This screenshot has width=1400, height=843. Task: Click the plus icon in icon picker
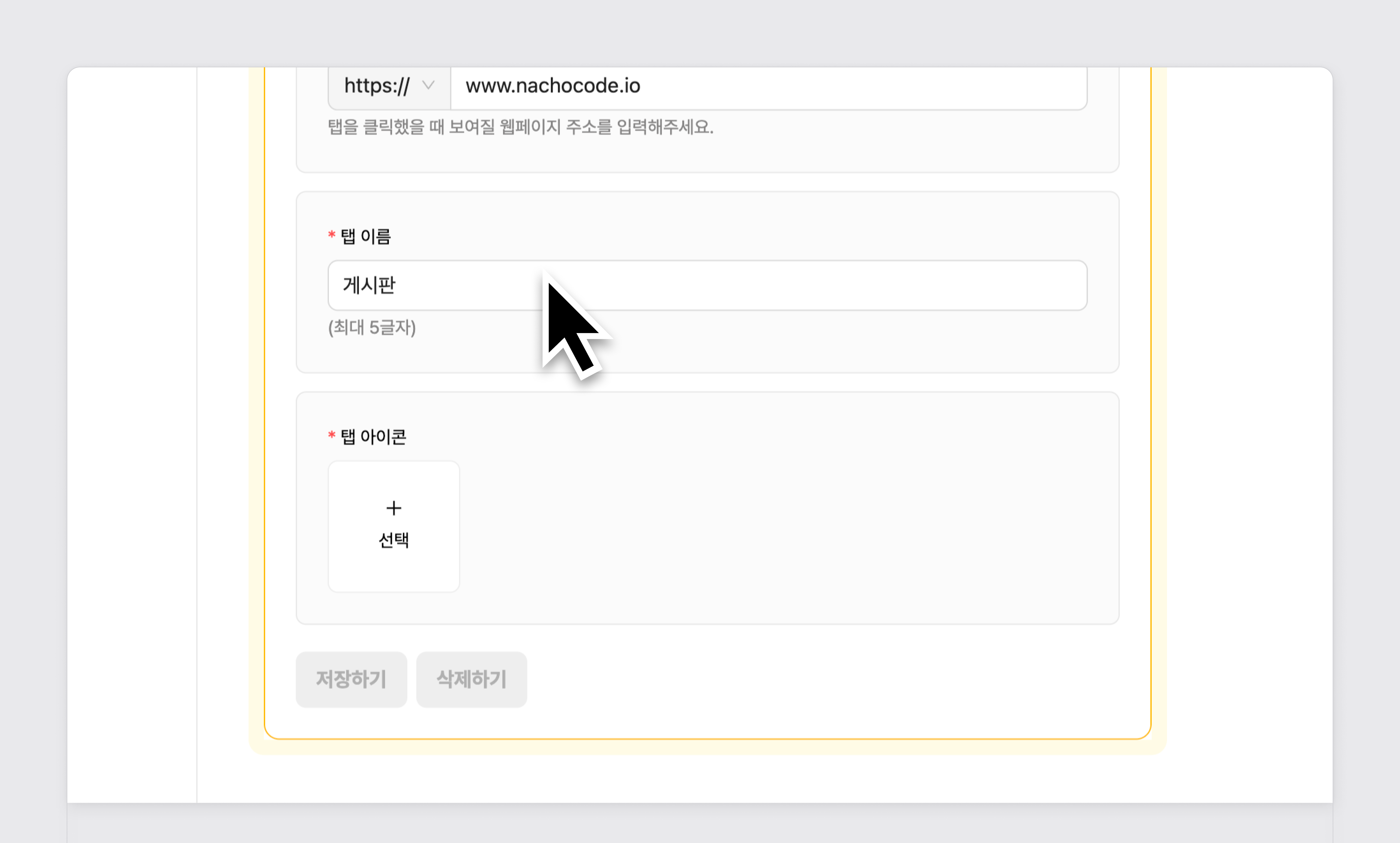(x=393, y=508)
